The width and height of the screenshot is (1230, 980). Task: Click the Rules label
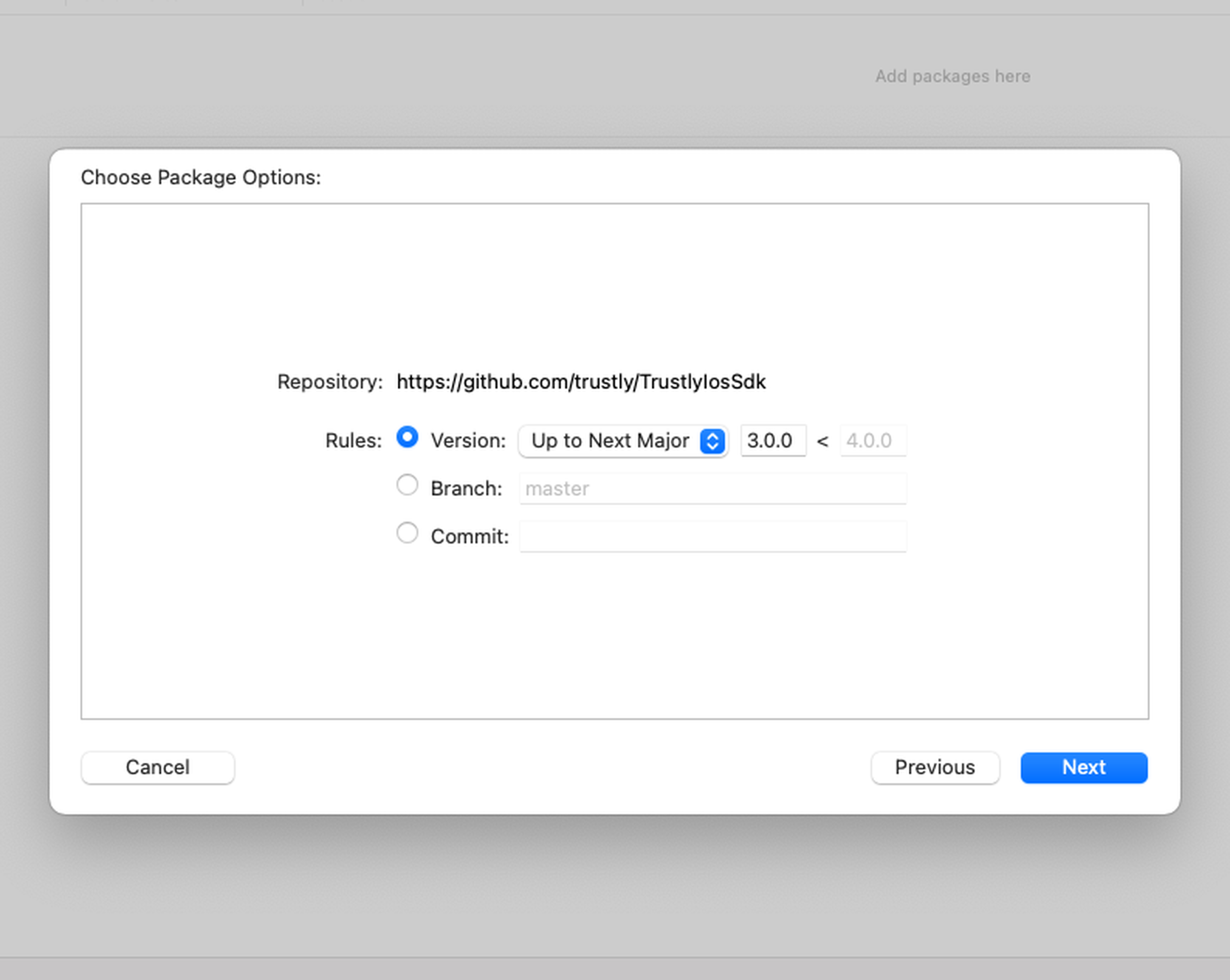pos(353,441)
